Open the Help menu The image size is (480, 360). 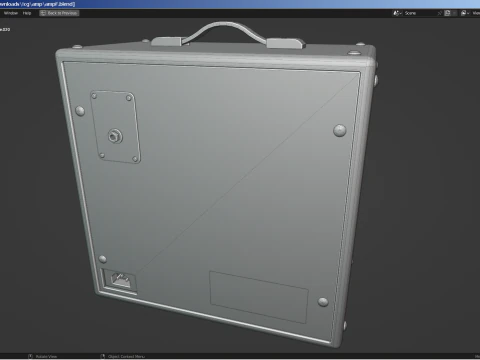27,13
